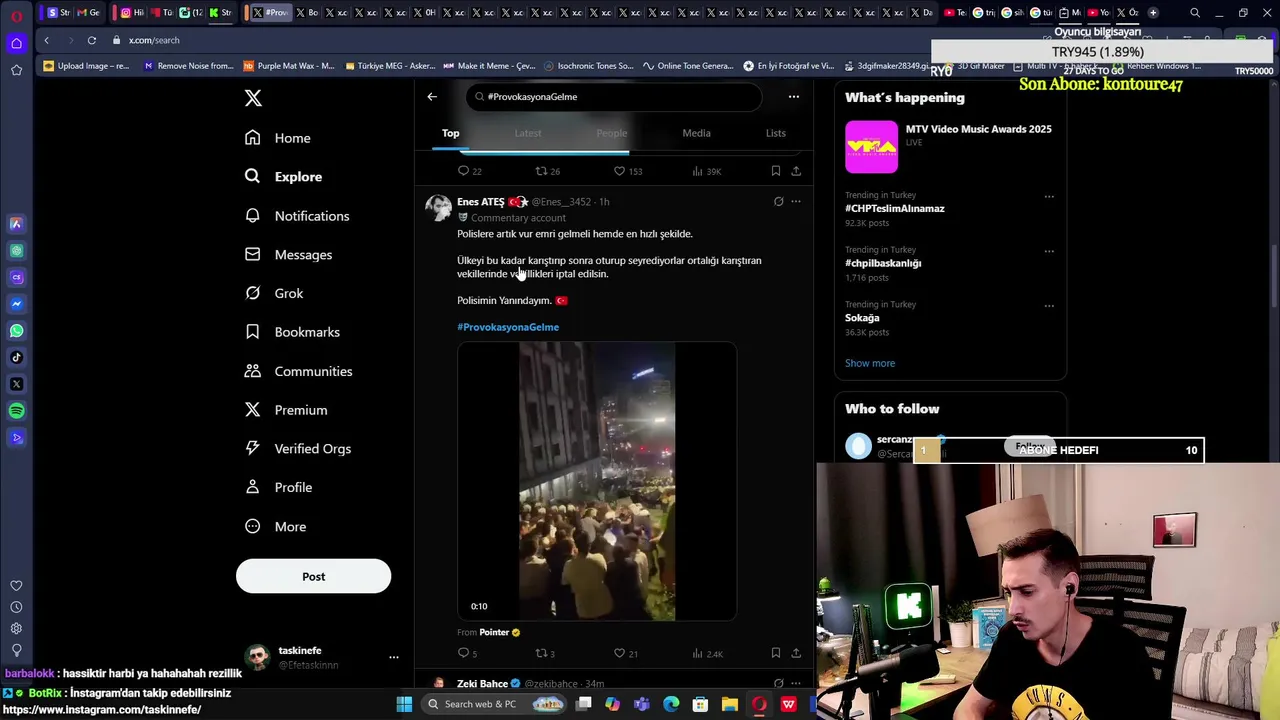Image resolution: width=1280 pixels, height=720 pixels.
Task: Open Microsoft Edge from taskbar
Action: 671,704
